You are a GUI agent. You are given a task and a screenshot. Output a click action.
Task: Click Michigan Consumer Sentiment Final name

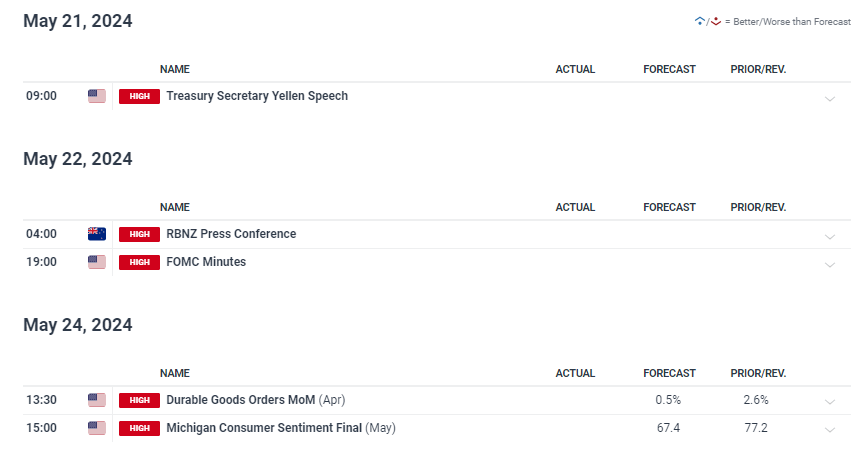coord(264,428)
